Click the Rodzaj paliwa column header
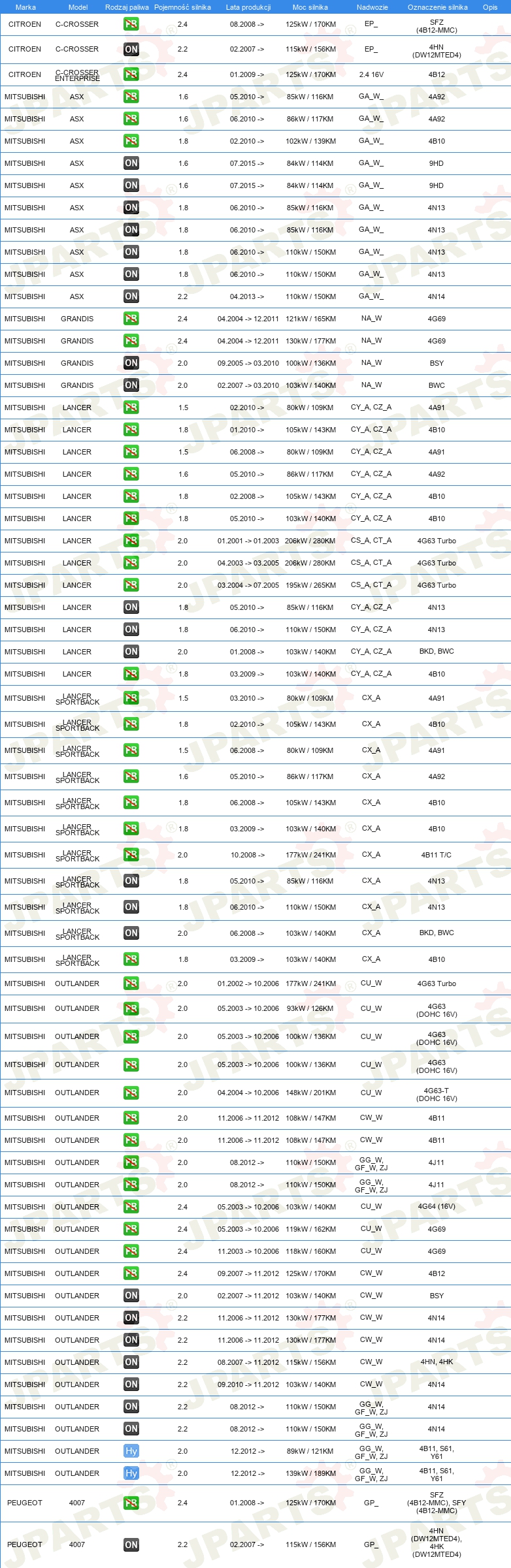511x1568 pixels. (127, 7)
